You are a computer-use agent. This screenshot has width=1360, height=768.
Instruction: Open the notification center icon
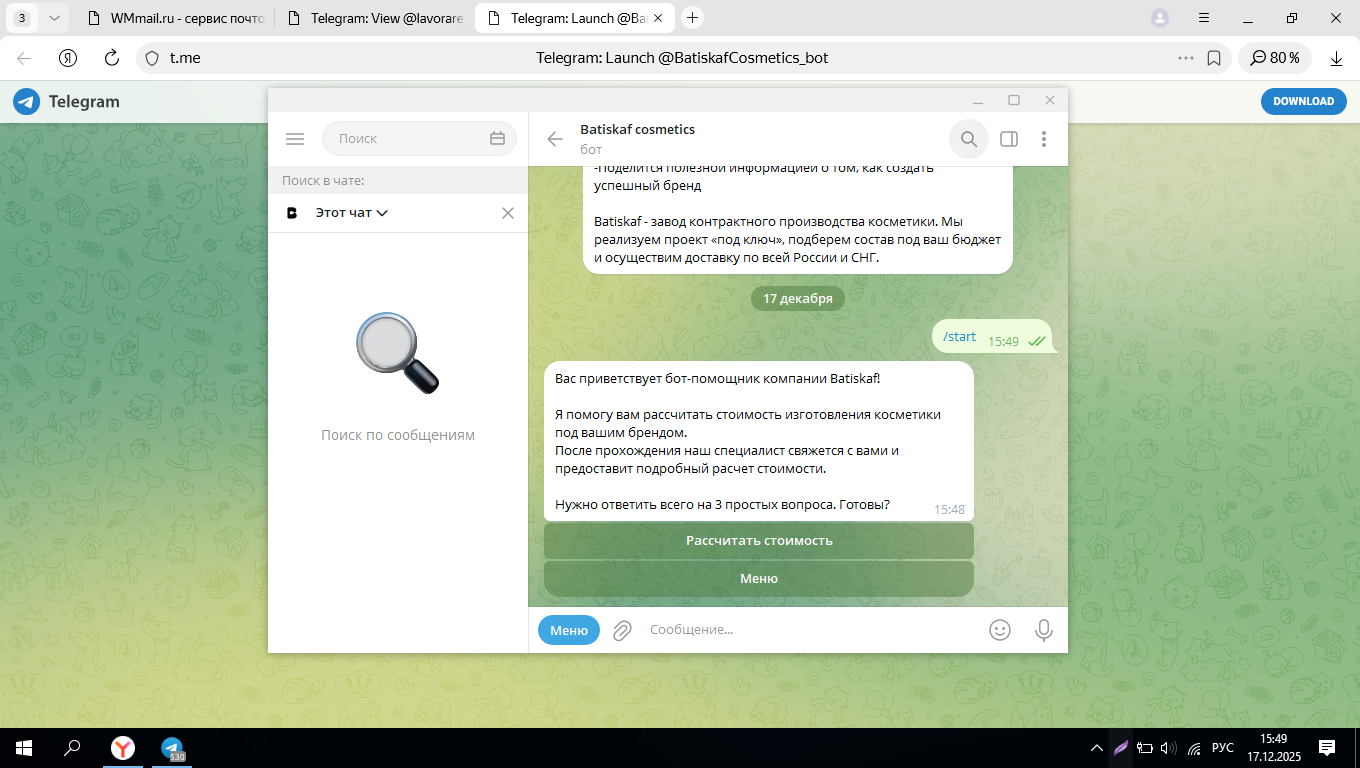pos(1327,748)
